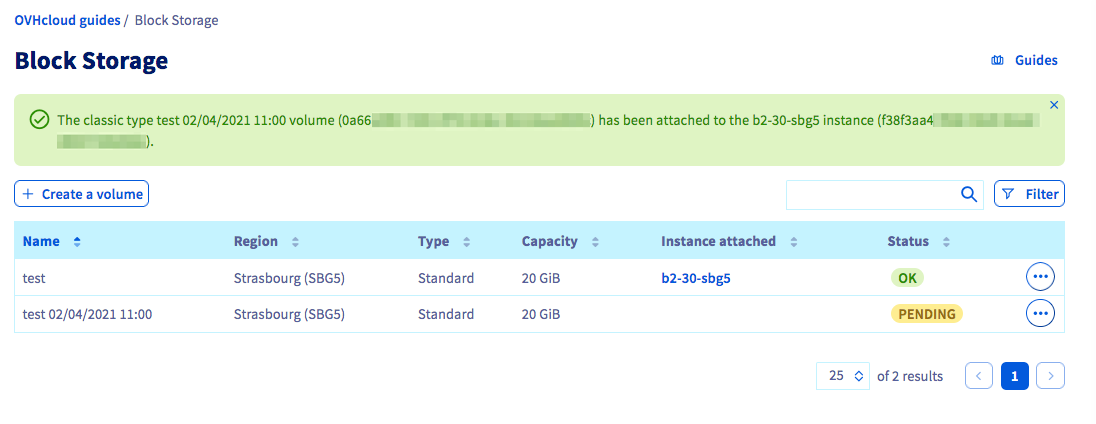
Task: Sort table by Region column
Action: coord(295,242)
